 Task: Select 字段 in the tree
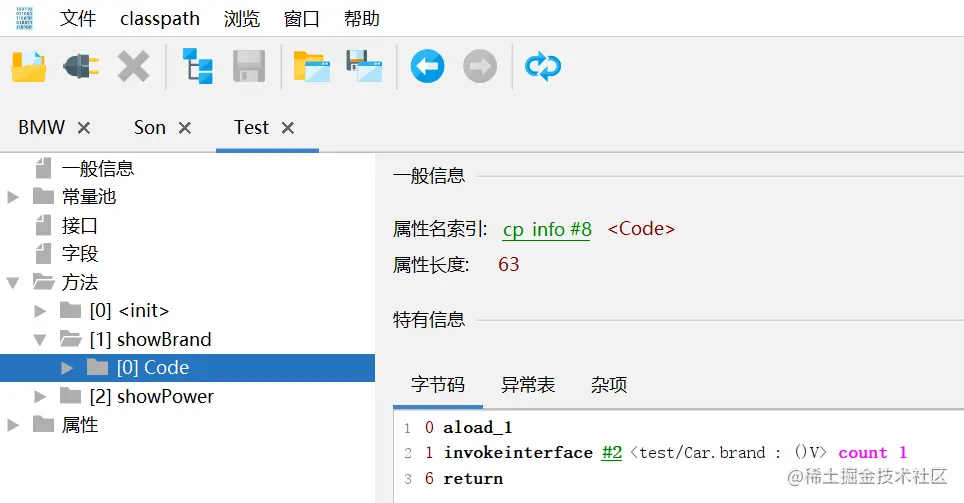tap(79, 253)
